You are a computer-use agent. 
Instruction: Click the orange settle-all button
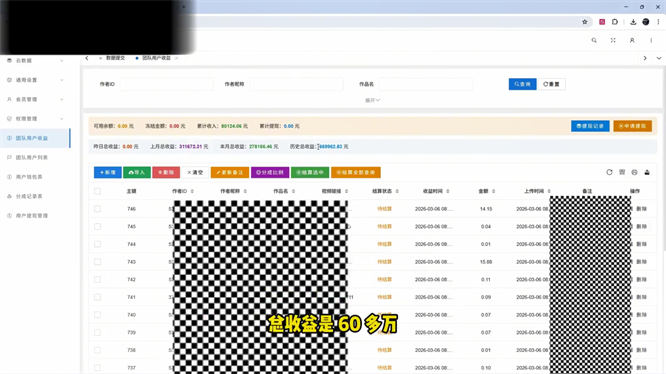point(356,172)
